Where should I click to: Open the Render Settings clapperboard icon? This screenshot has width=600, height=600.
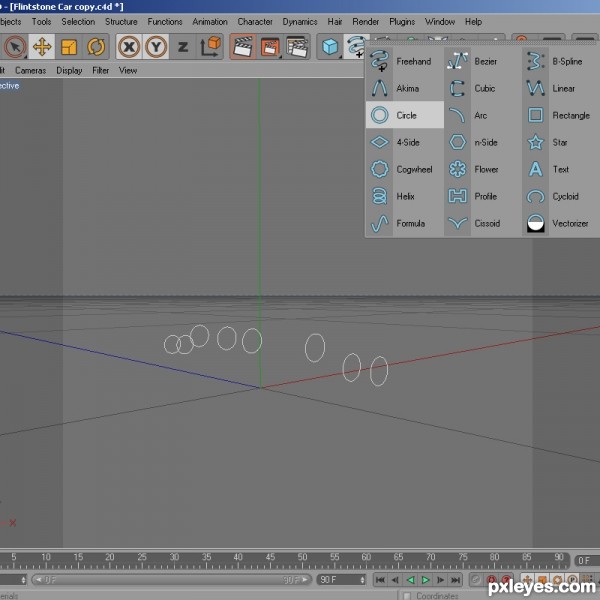(x=297, y=47)
